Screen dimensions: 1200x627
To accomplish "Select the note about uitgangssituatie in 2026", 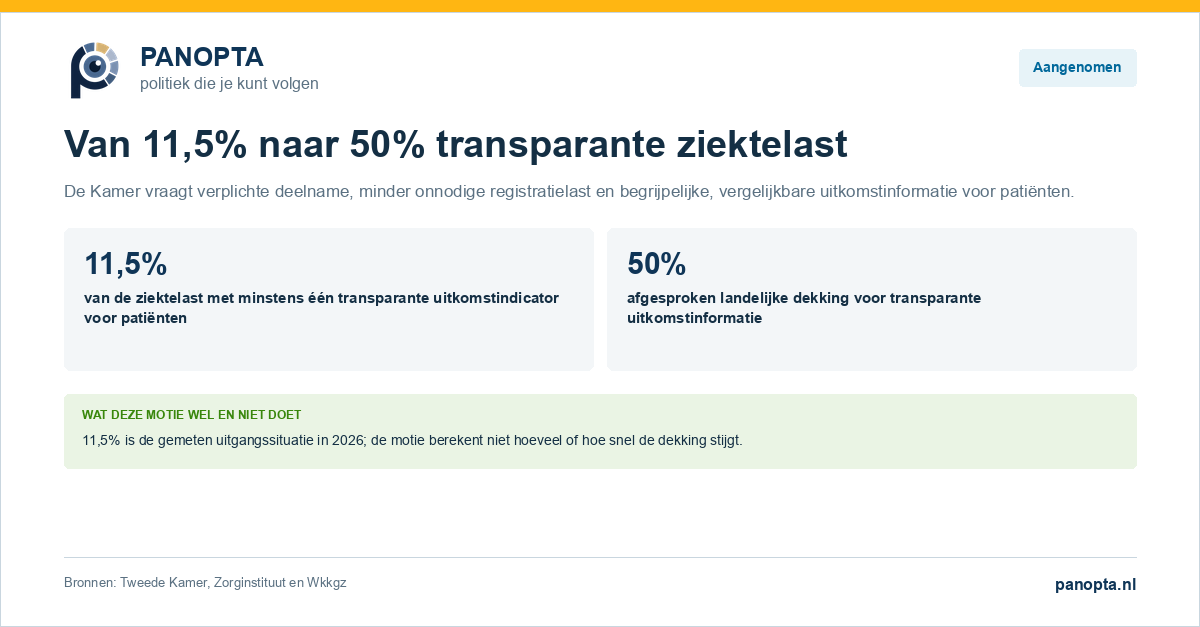I will (412, 440).
